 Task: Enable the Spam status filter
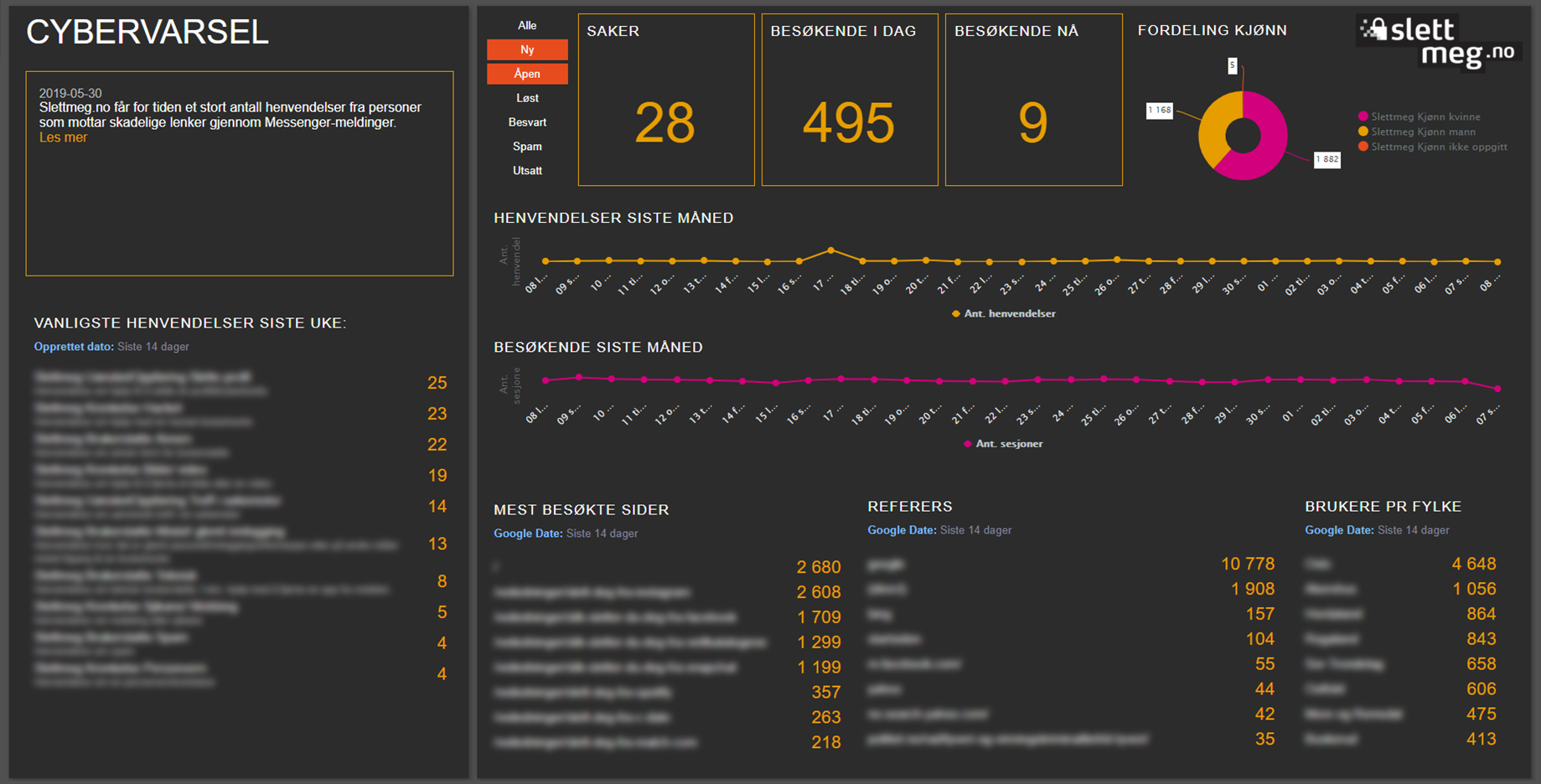coord(527,147)
